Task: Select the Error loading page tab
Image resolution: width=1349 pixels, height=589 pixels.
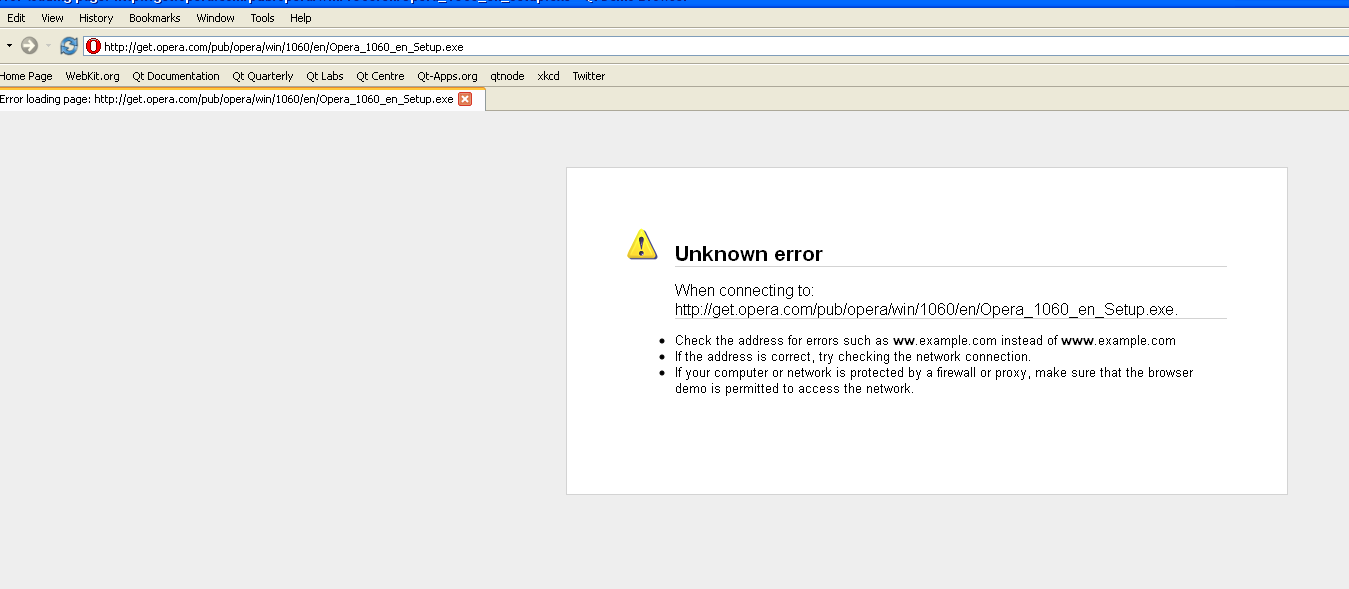Action: coord(242,99)
